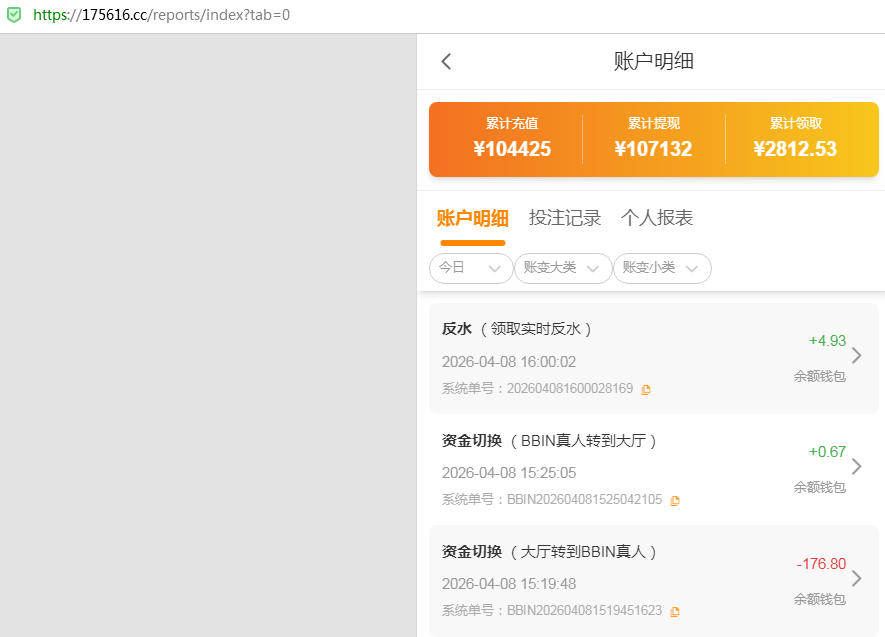Click the green security shield in address bar
The height and width of the screenshot is (637, 885).
point(13,15)
